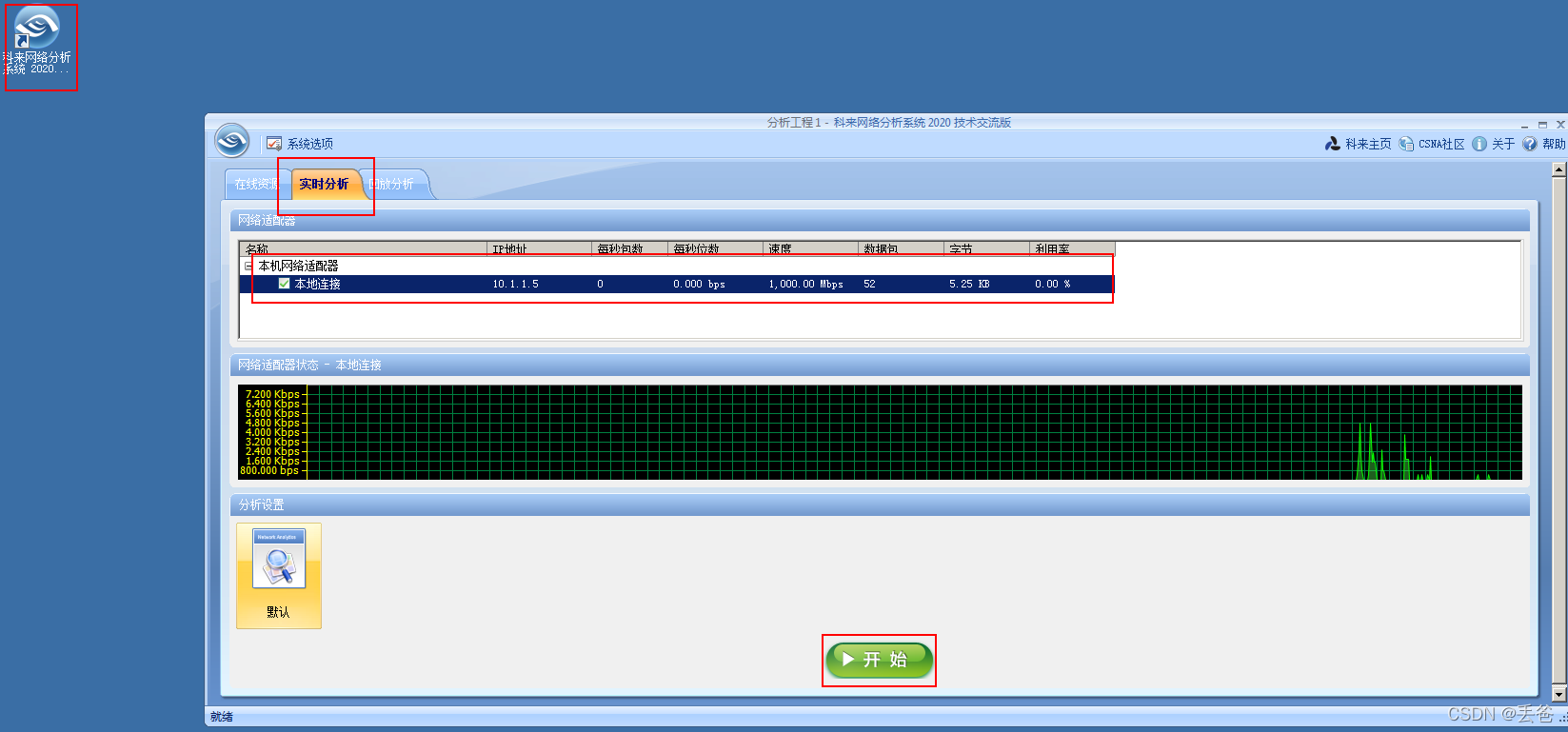Image resolution: width=1568 pixels, height=732 pixels.
Task: Collapse the 本机网络适配器 tree node
Action: point(248,267)
